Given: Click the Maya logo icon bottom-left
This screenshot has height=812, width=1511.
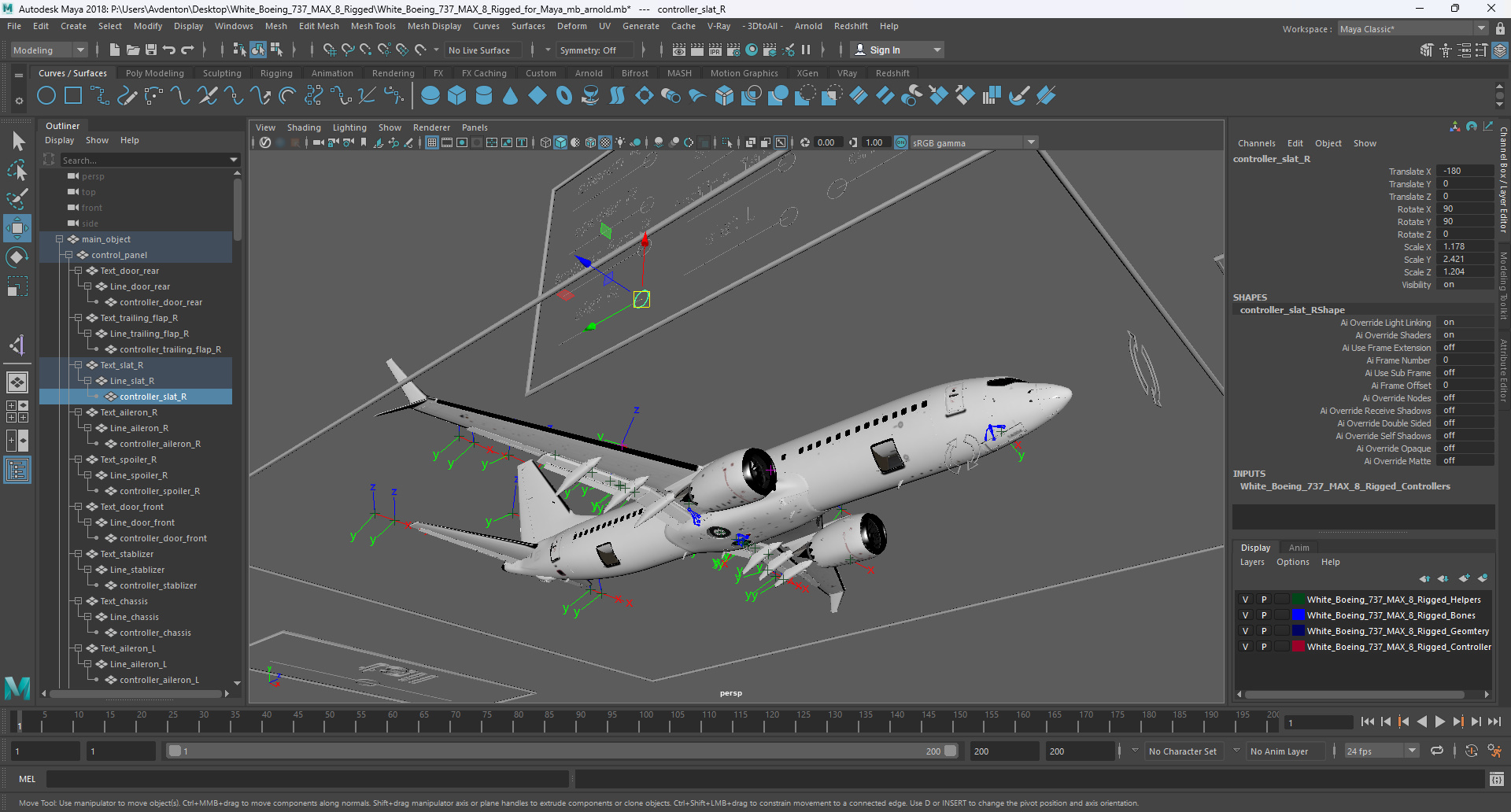Looking at the screenshot, I should point(17,688).
